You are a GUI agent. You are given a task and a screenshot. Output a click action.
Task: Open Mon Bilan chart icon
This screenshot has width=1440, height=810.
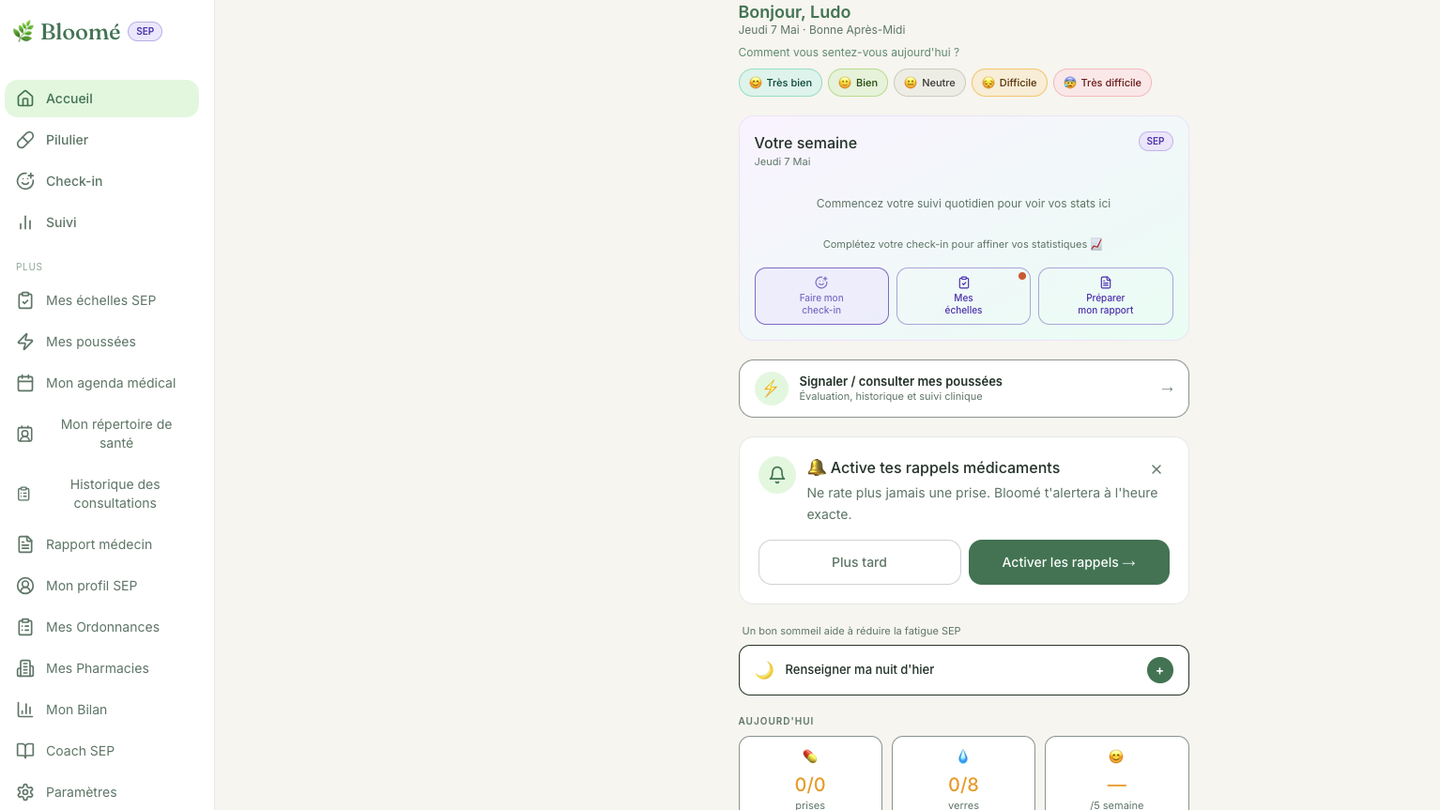click(25, 709)
